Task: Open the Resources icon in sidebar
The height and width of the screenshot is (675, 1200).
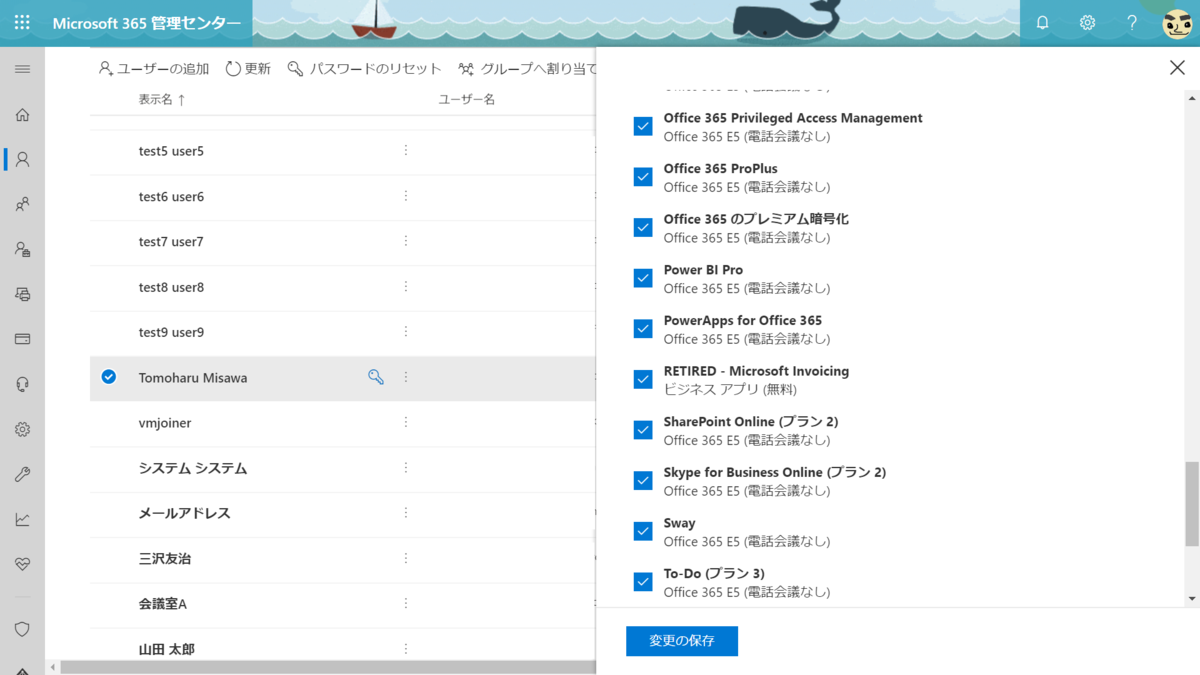Action: pos(22,294)
